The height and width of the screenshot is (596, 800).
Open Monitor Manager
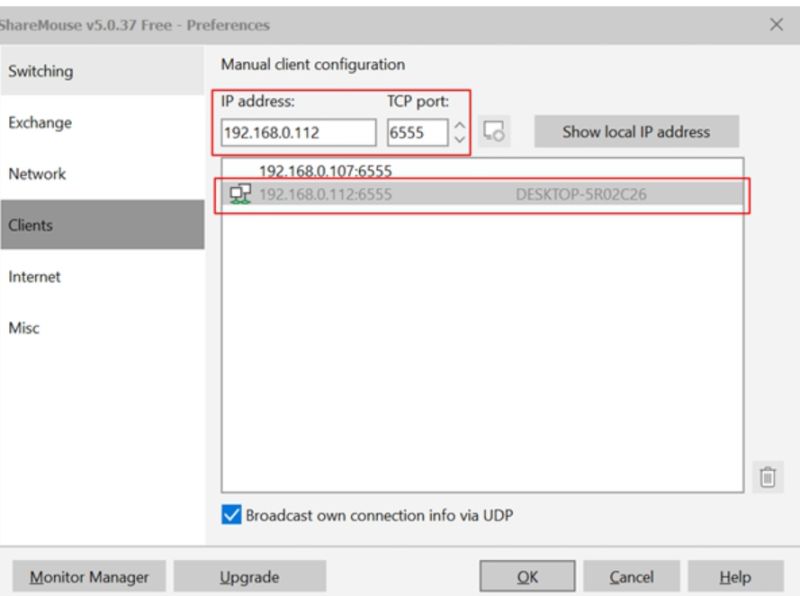[89, 577]
